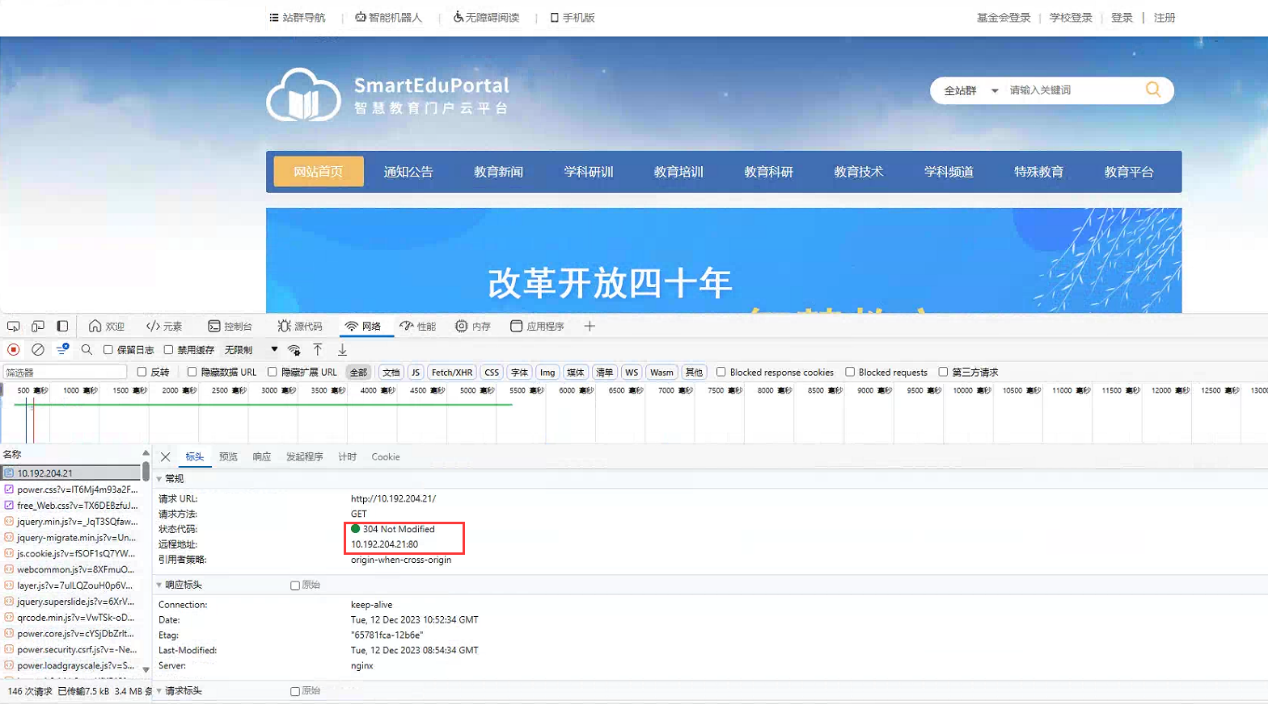Screen dimensions: 1268x704
Task: Open the 无限制 throttling dropdown
Action: (251, 350)
